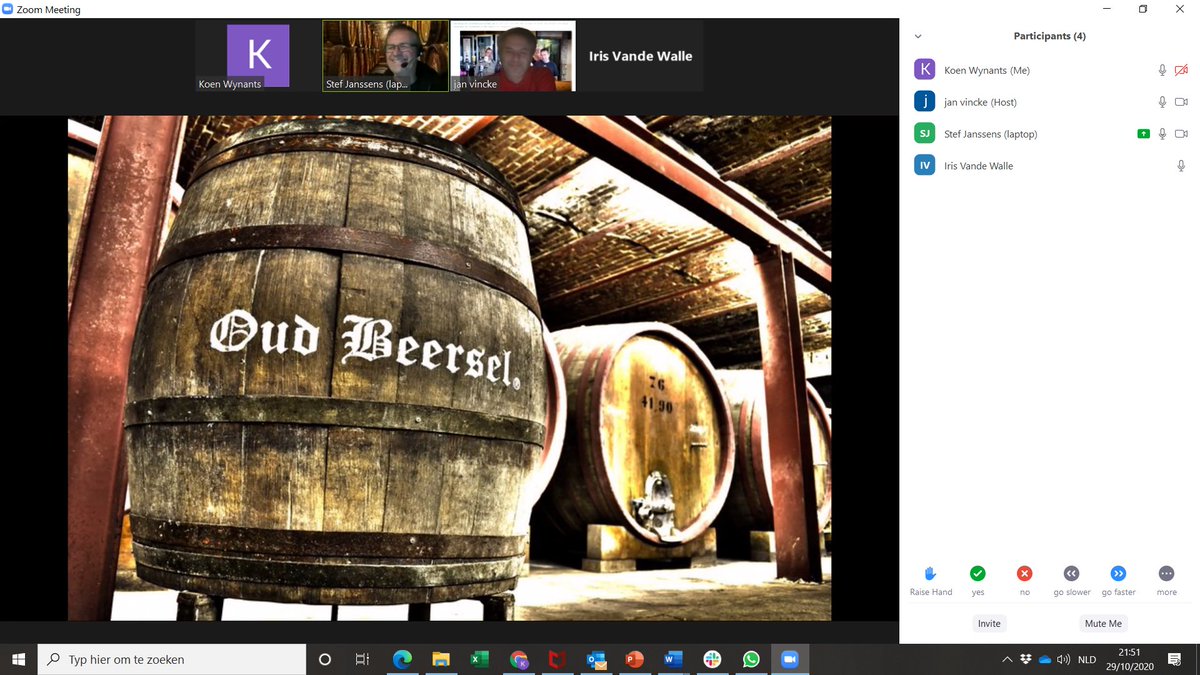Open WhatsApp from the taskbar

coord(751,659)
